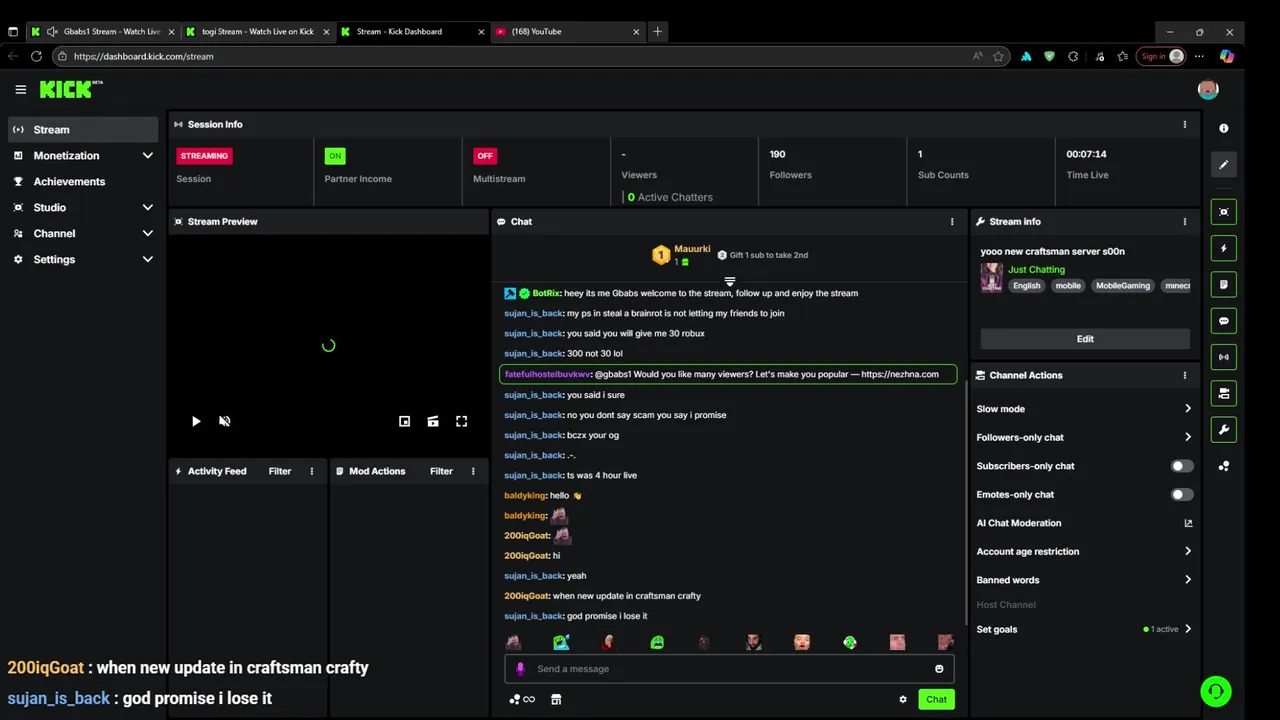
Task: Open a new browser tab
Action: pyautogui.click(x=657, y=31)
